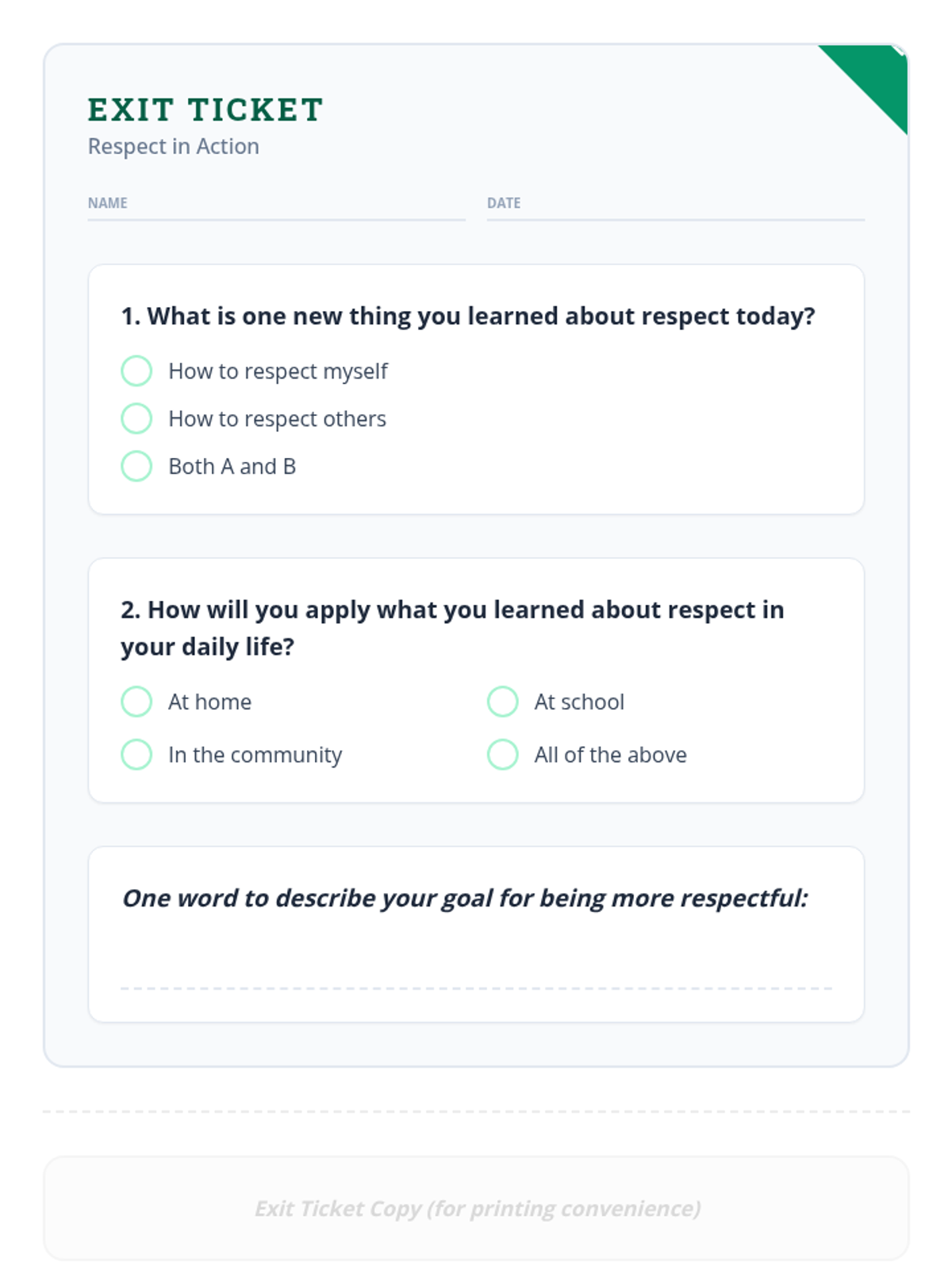Click the "Exit Ticket Copy" placeholder box
Screen dimensions: 952x1270
pos(476,1208)
